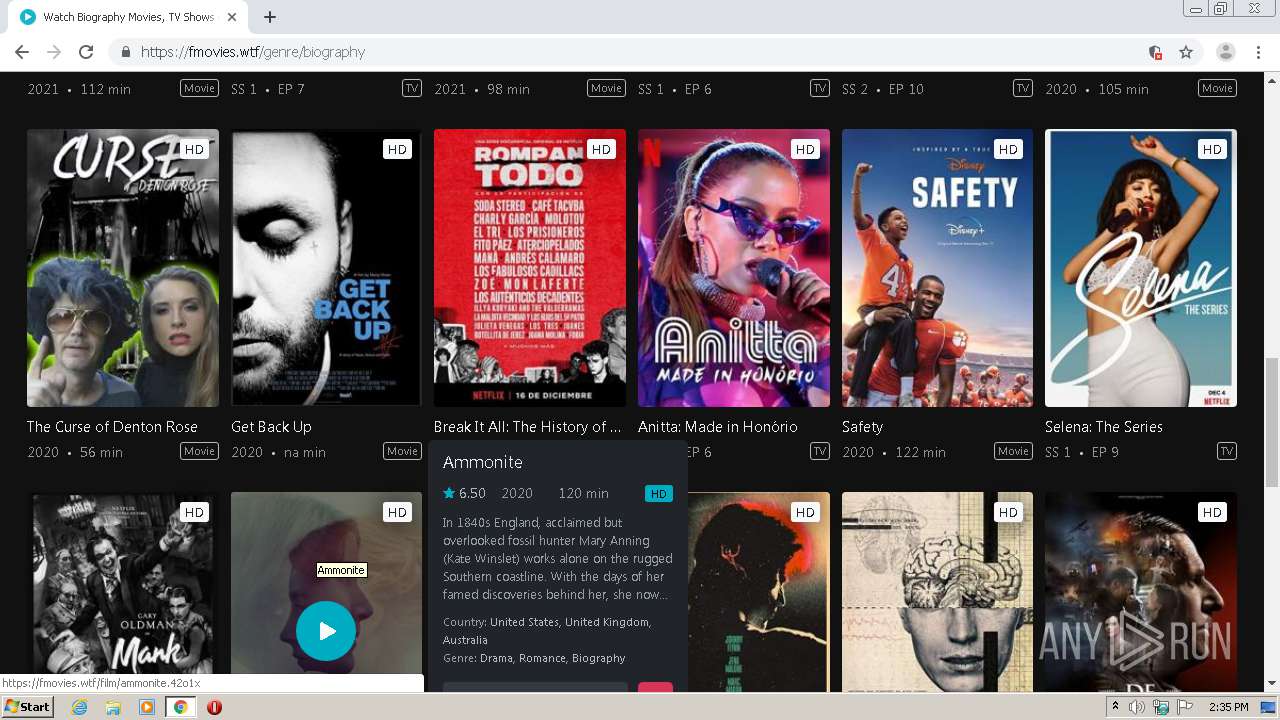Click United States country link in popup

[524, 622]
